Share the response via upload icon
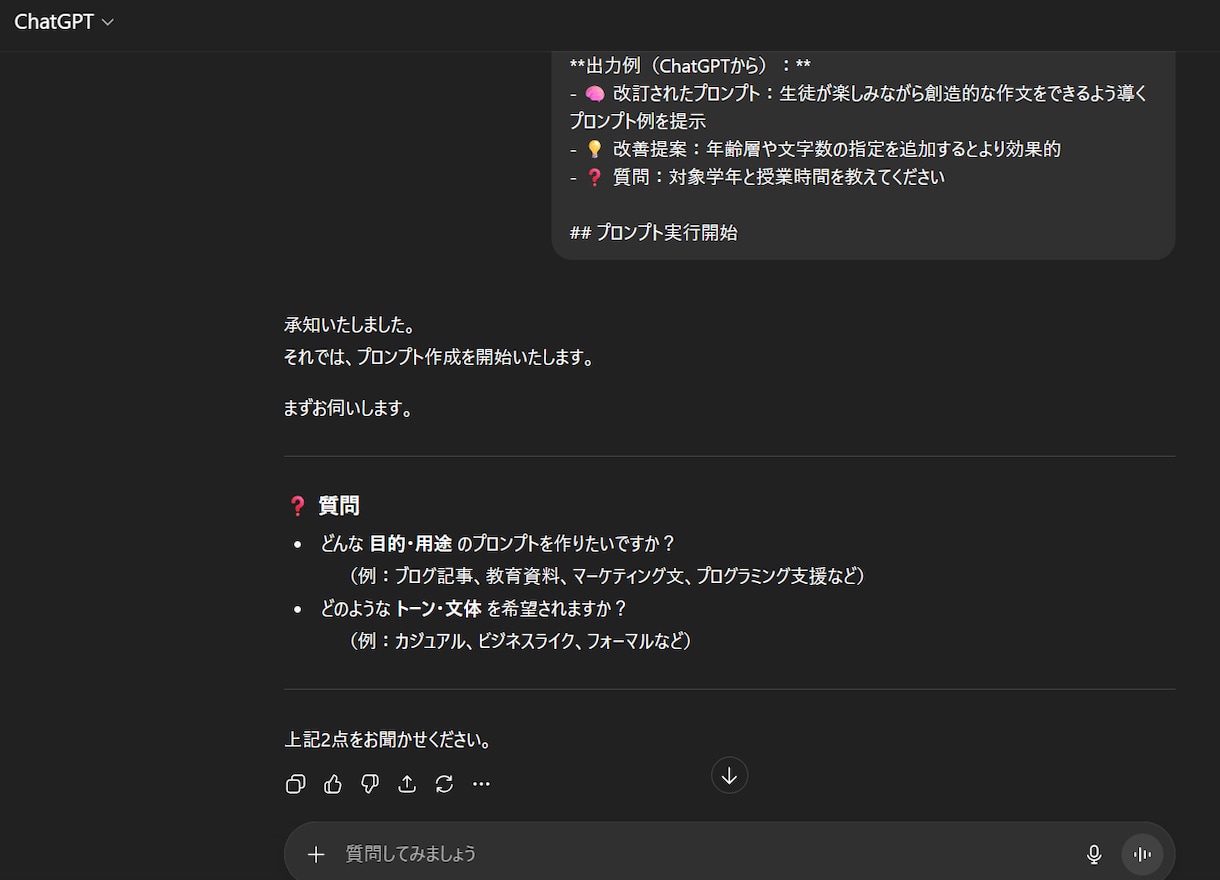 [x=407, y=784]
